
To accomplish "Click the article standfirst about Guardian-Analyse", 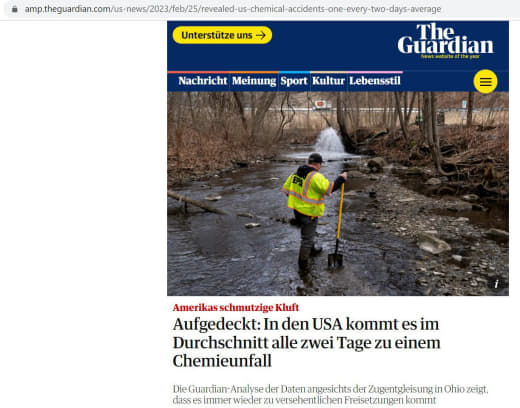I will click(x=330, y=394).
